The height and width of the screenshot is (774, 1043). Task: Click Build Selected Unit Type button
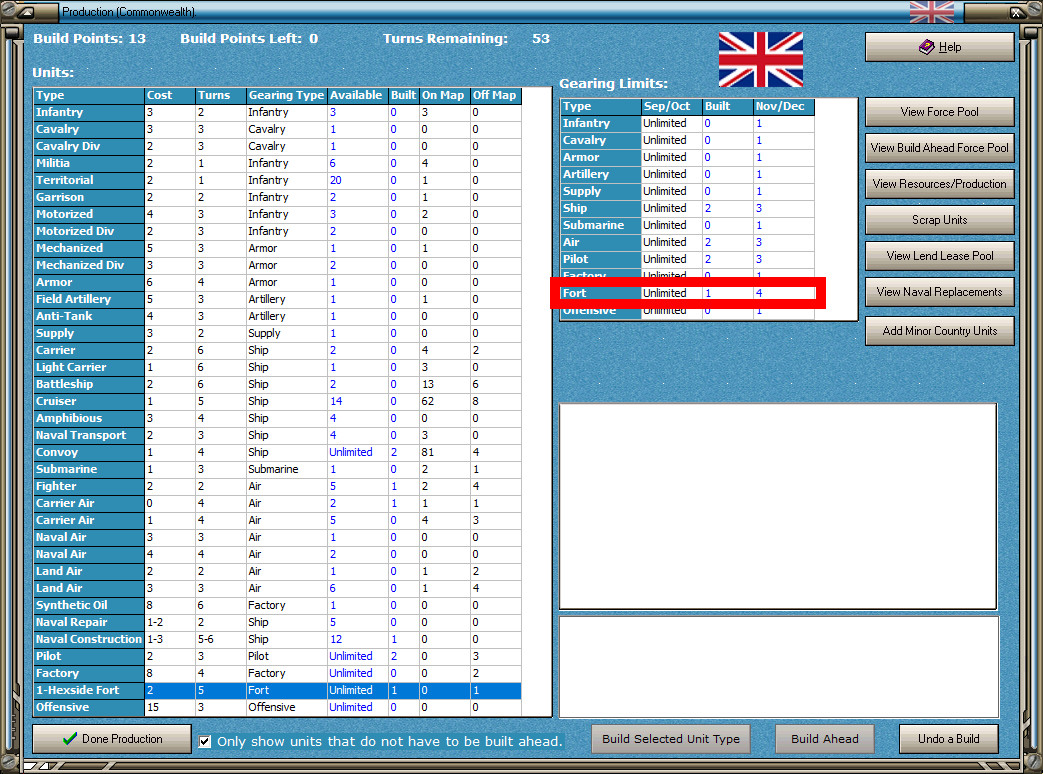(x=670, y=739)
